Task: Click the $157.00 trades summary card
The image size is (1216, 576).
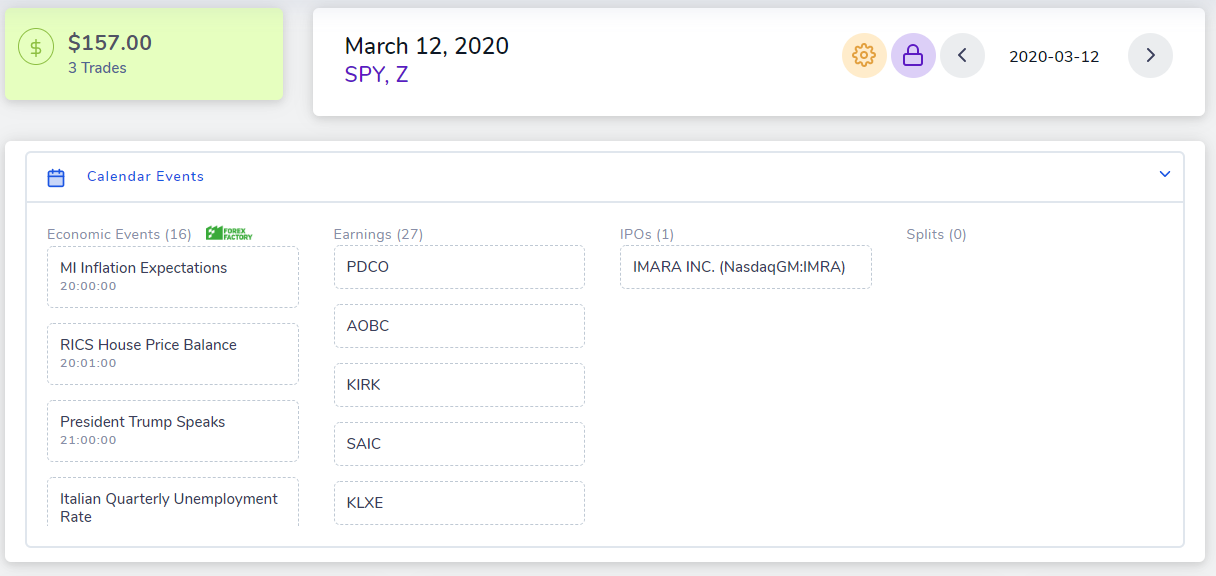Action: (144, 54)
